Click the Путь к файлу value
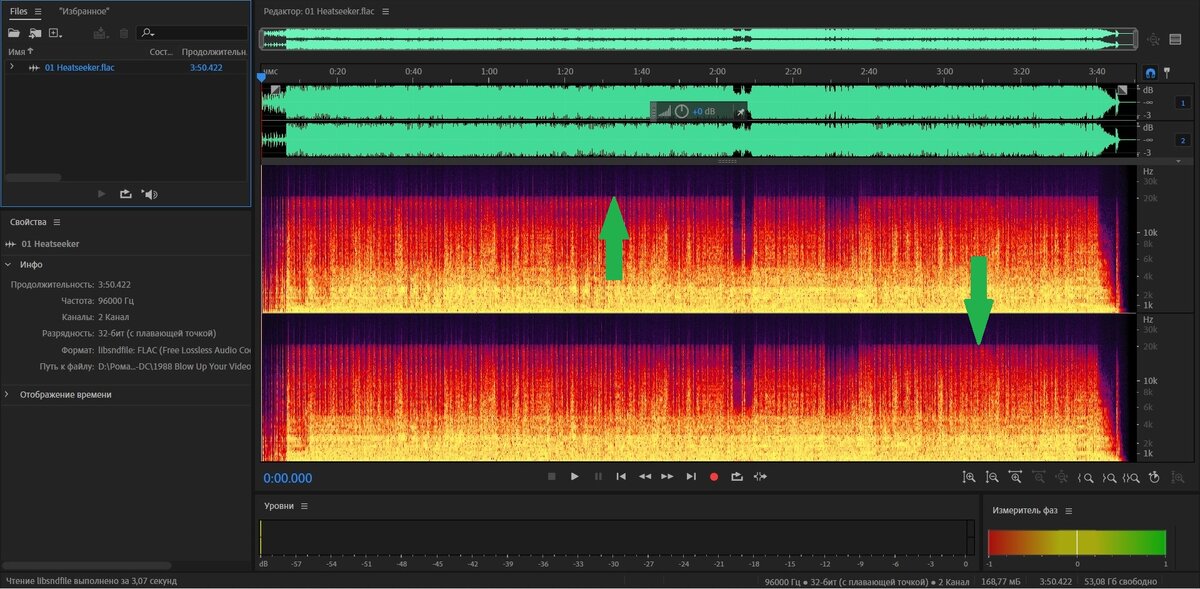This screenshot has width=1200, height=589. pyautogui.click(x=174, y=366)
